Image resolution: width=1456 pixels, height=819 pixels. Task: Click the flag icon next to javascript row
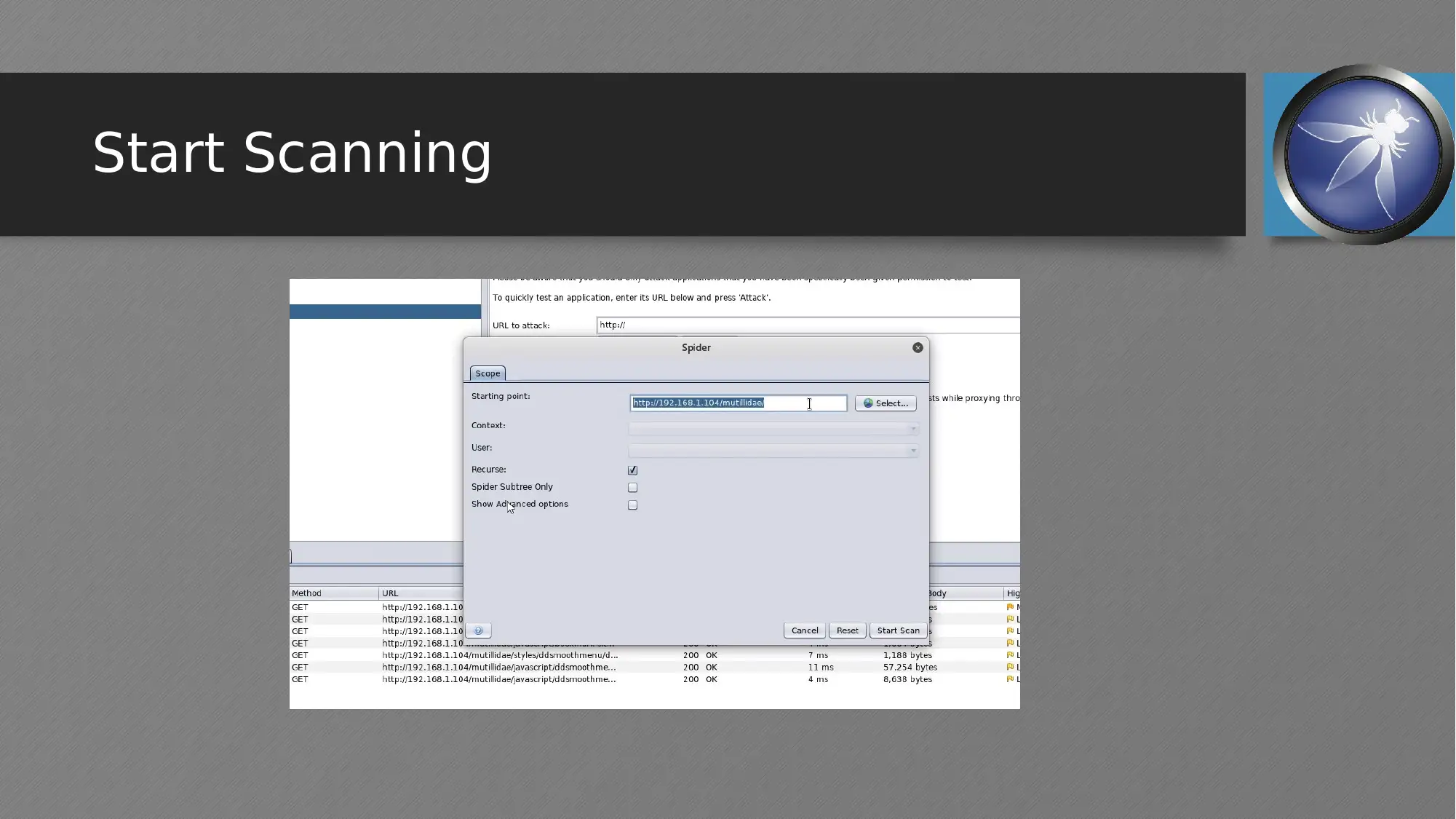[1010, 667]
